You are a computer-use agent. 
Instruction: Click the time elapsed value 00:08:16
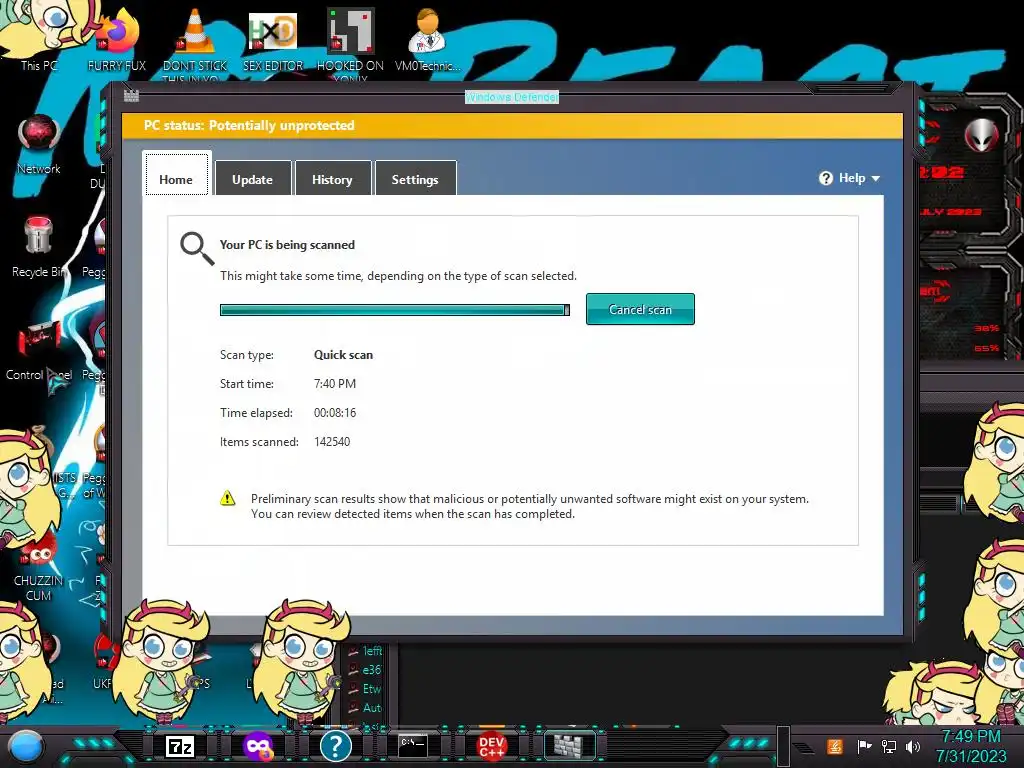(x=335, y=413)
